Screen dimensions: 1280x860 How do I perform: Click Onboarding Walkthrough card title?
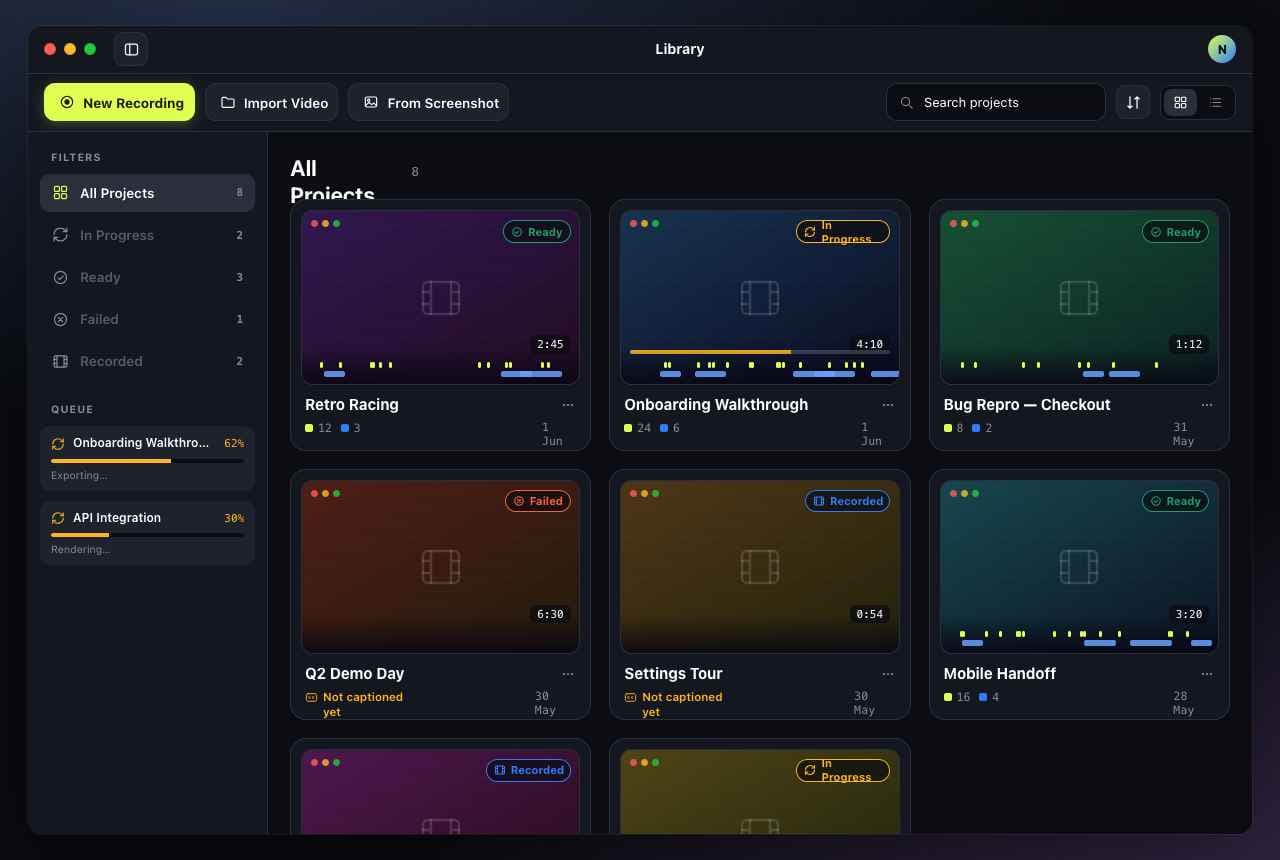(x=716, y=405)
